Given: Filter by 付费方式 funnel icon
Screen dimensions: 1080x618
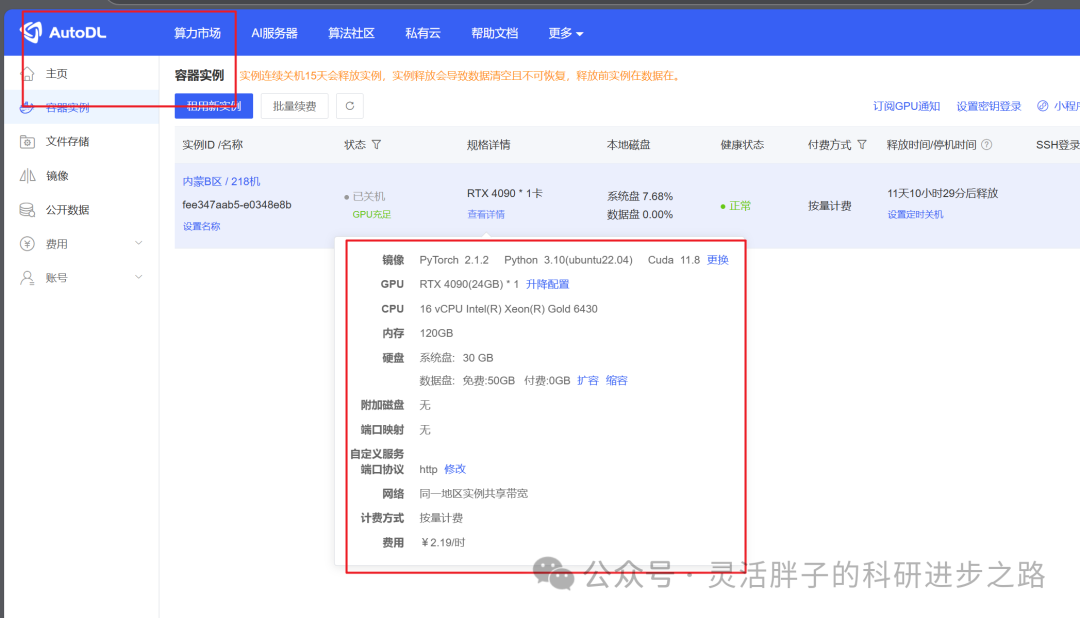Looking at the screenshot, I should point(862,145).
